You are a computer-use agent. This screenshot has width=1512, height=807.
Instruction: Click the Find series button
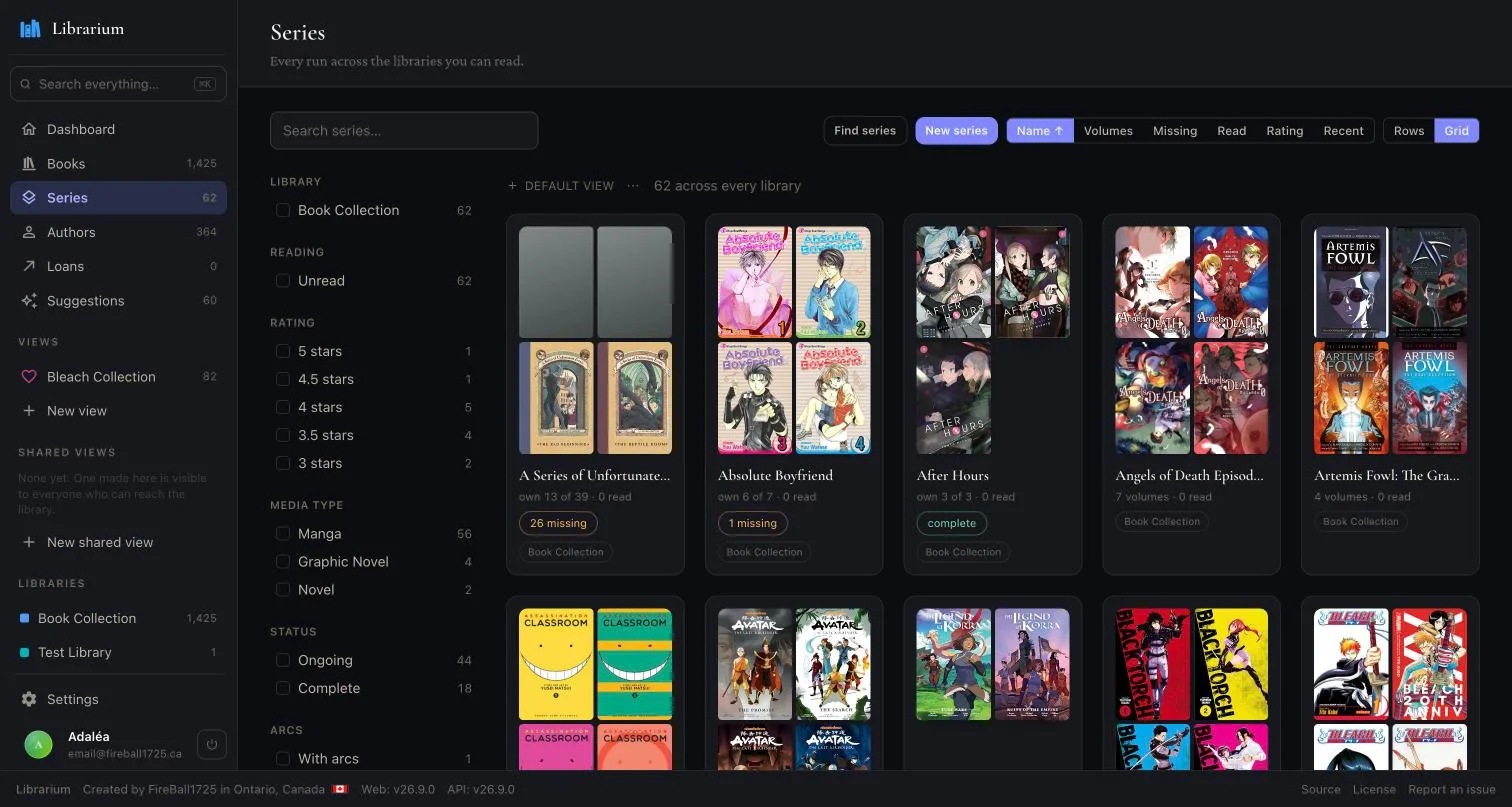(x=865, y=131)
